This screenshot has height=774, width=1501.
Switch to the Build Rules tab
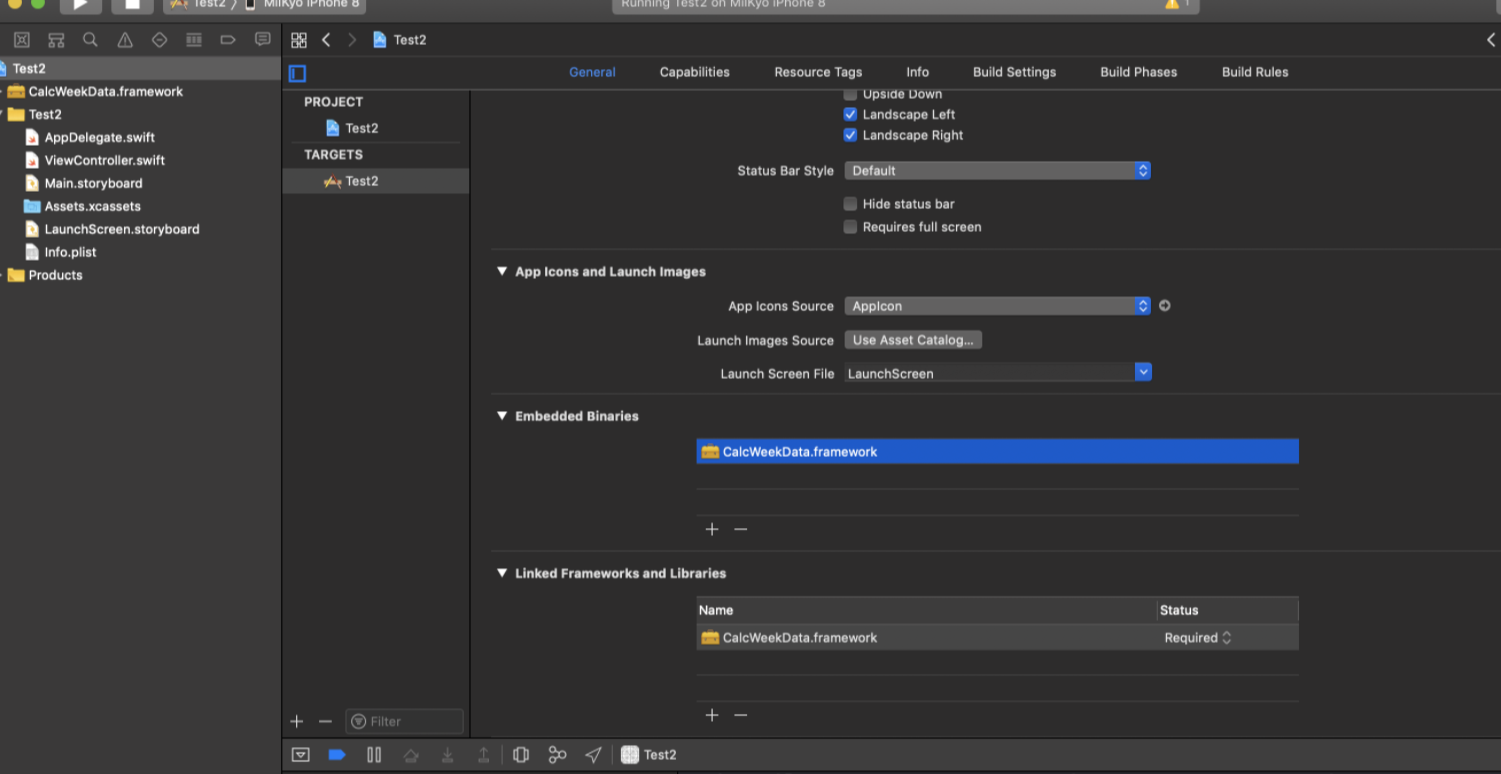point(1255,72)
